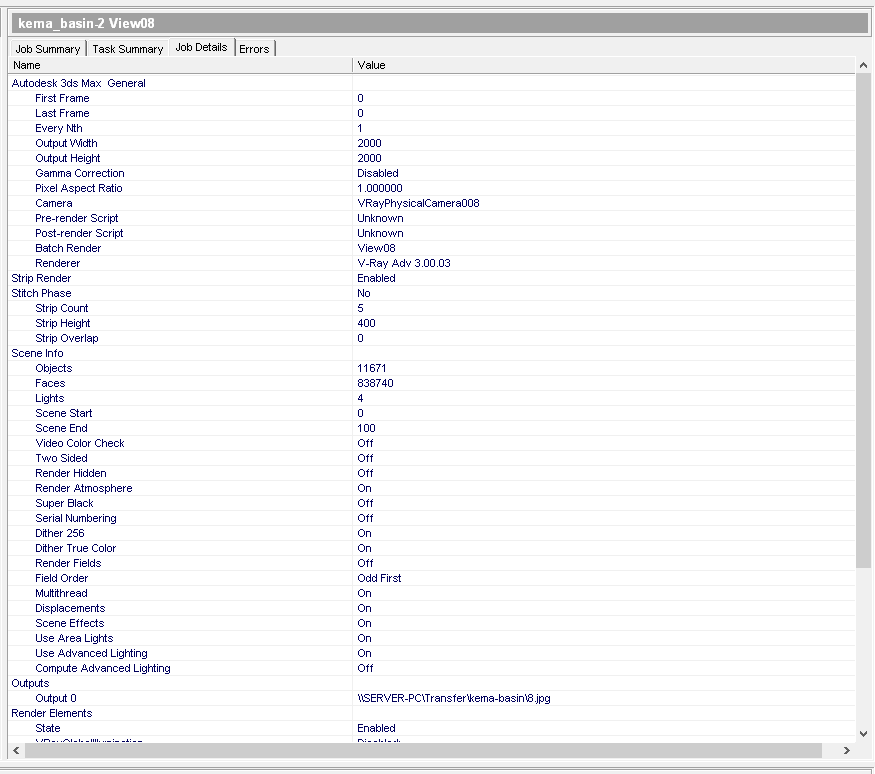This screenshot has width=875, height=774.
Task: Show the Errors tab
Action: [254, 49]
